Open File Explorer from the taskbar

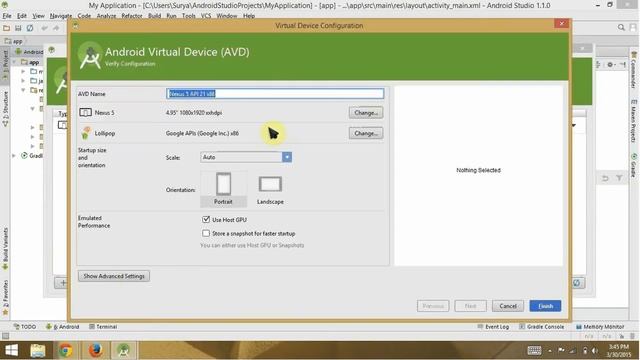coord(38,351)
